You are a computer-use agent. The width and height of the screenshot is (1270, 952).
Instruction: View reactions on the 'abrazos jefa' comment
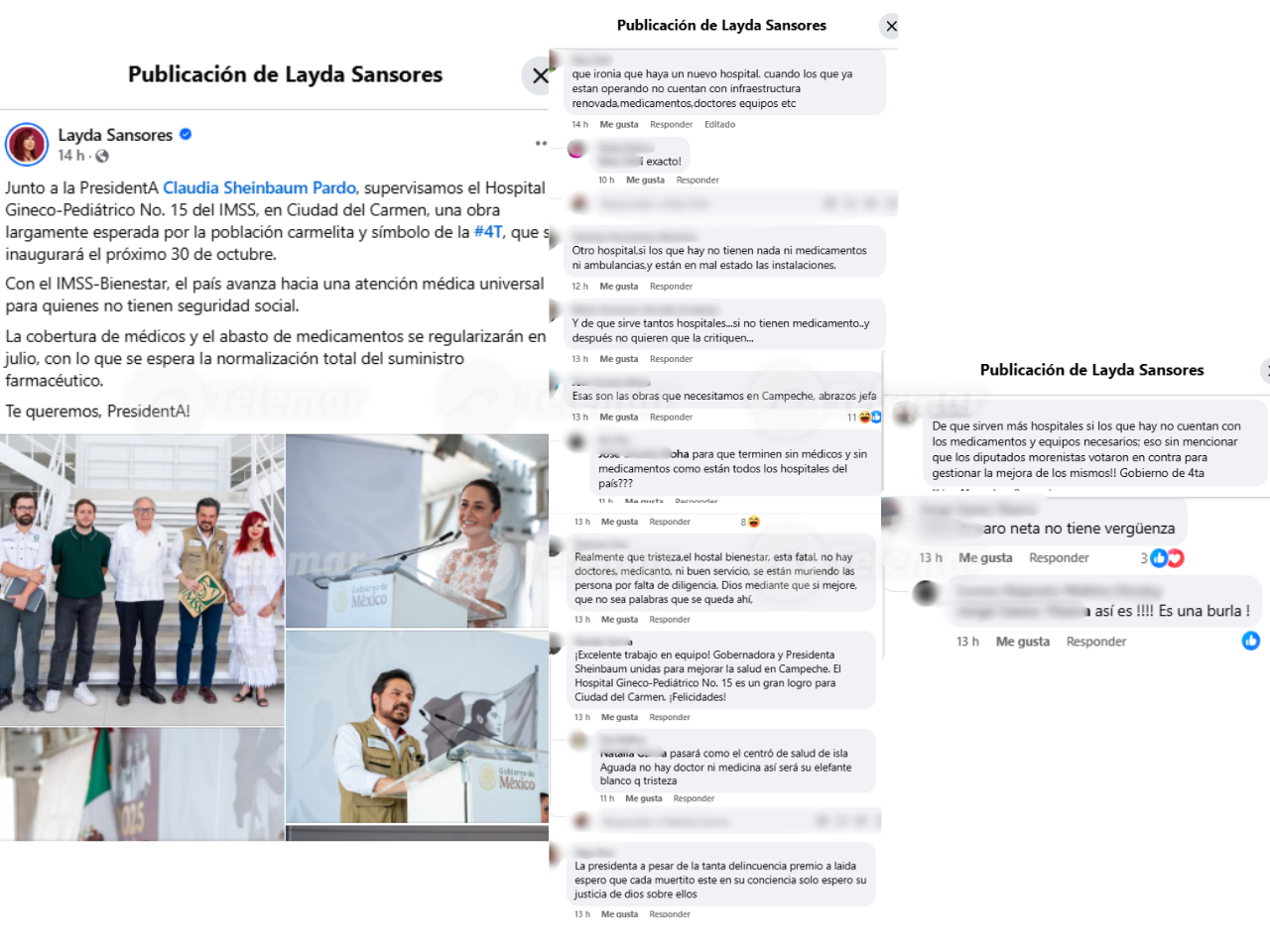coord(864,417)
